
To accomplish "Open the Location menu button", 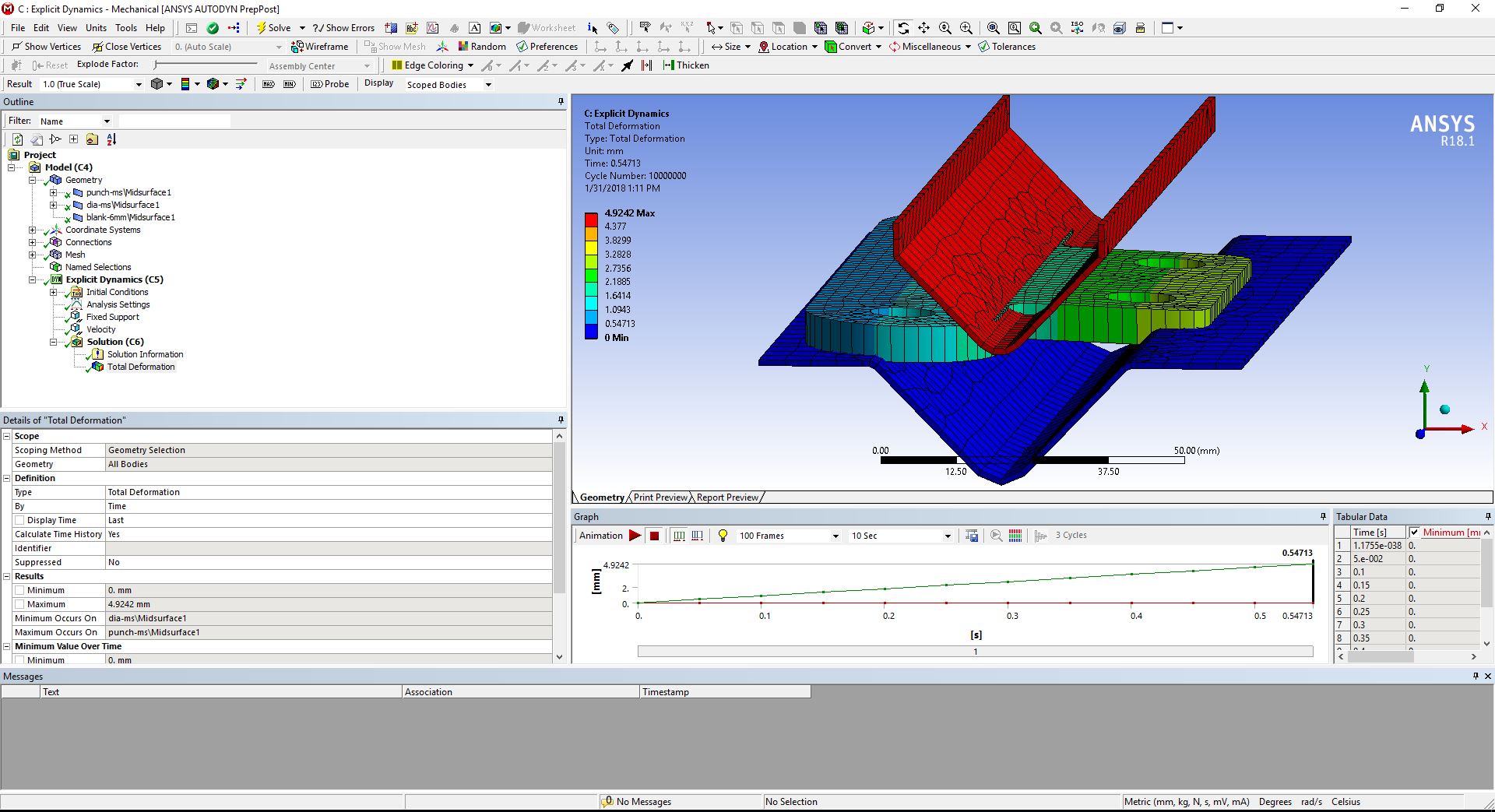I will 787,47.
